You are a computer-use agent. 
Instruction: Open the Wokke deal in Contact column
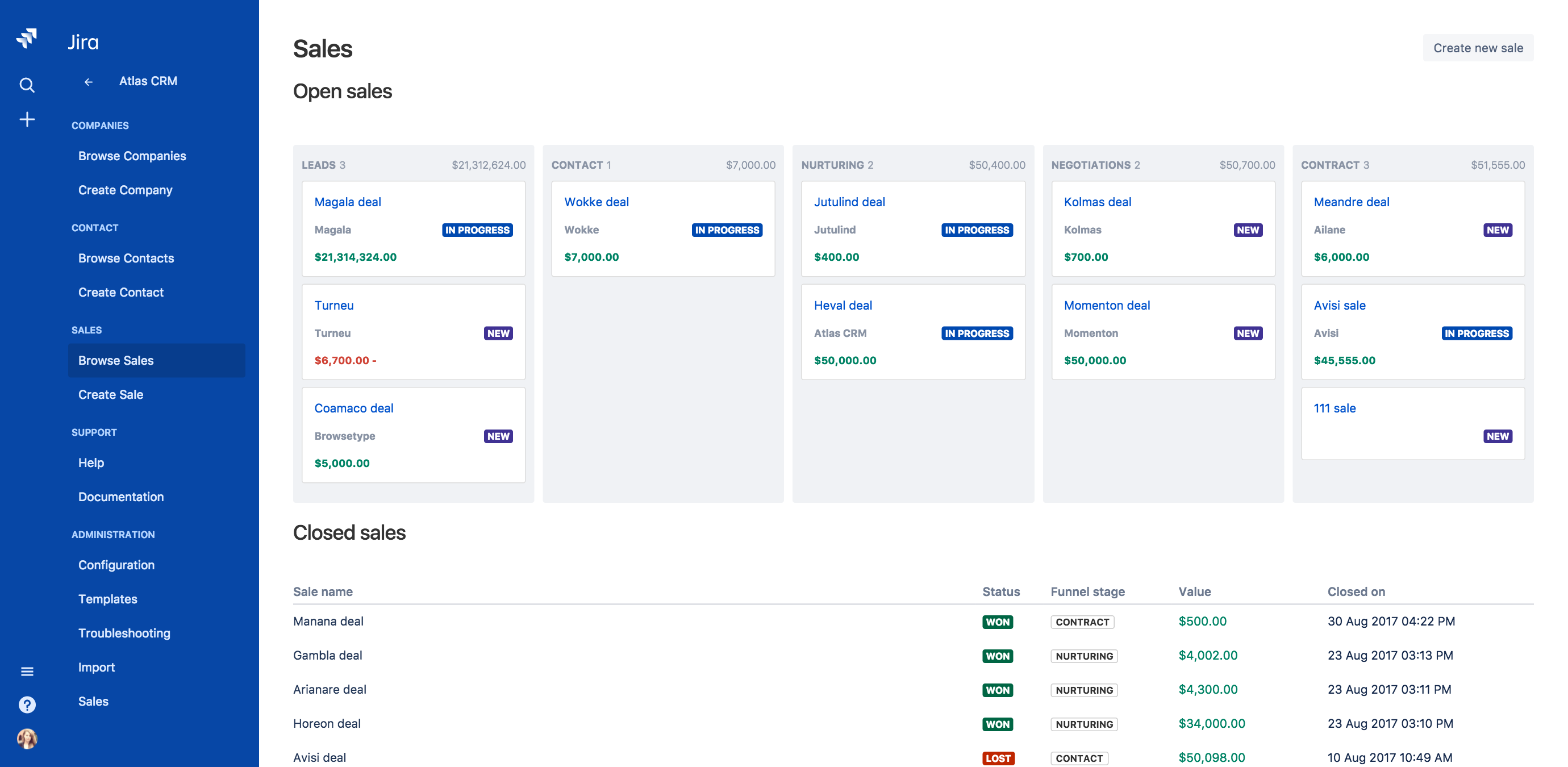pos(597,202)
